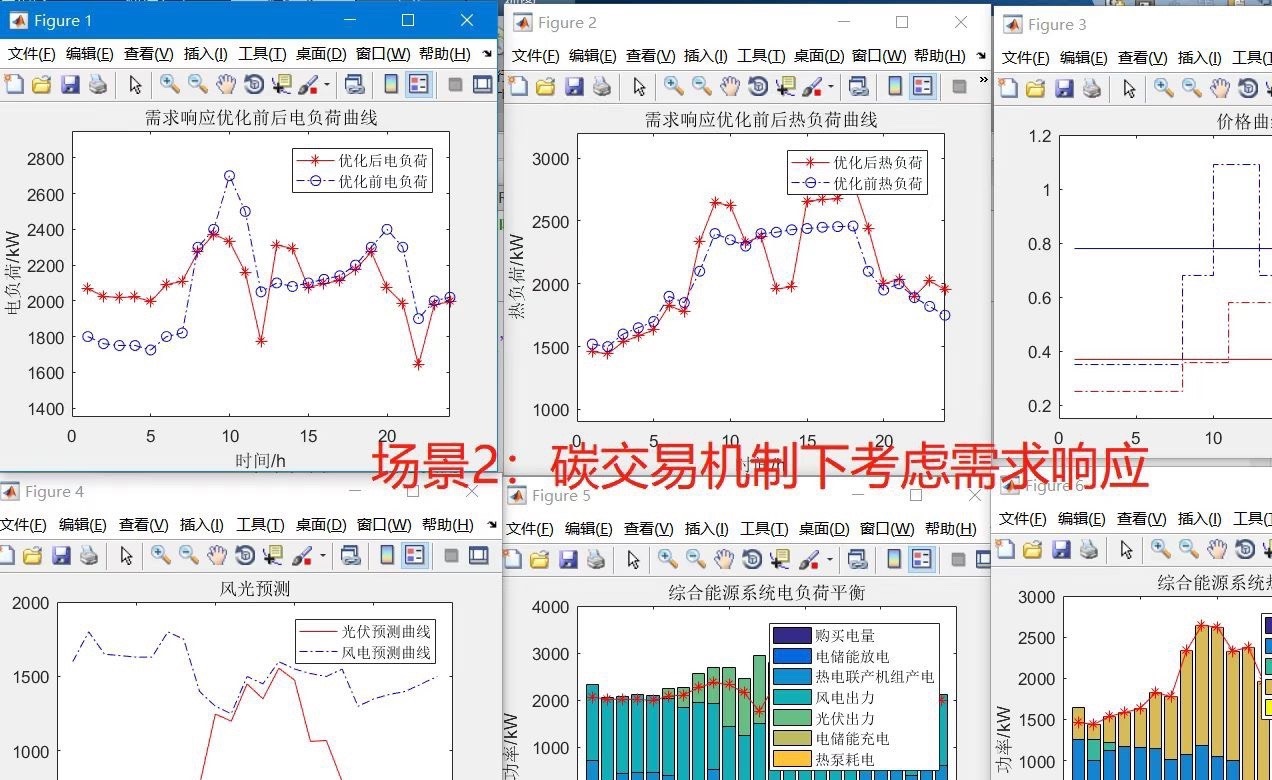The width and height of the screenshot is (1272, 780).
Task: Toggle Insert Colorbar in Figure 1 toolbar
Action: point(391,85)
